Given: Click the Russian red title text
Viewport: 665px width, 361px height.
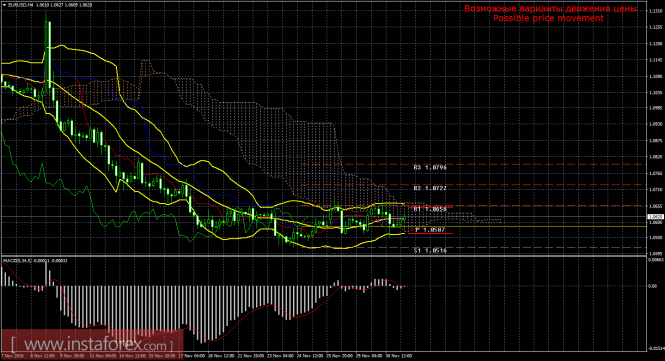Looking at the screenshot, I should pos(550,8).
